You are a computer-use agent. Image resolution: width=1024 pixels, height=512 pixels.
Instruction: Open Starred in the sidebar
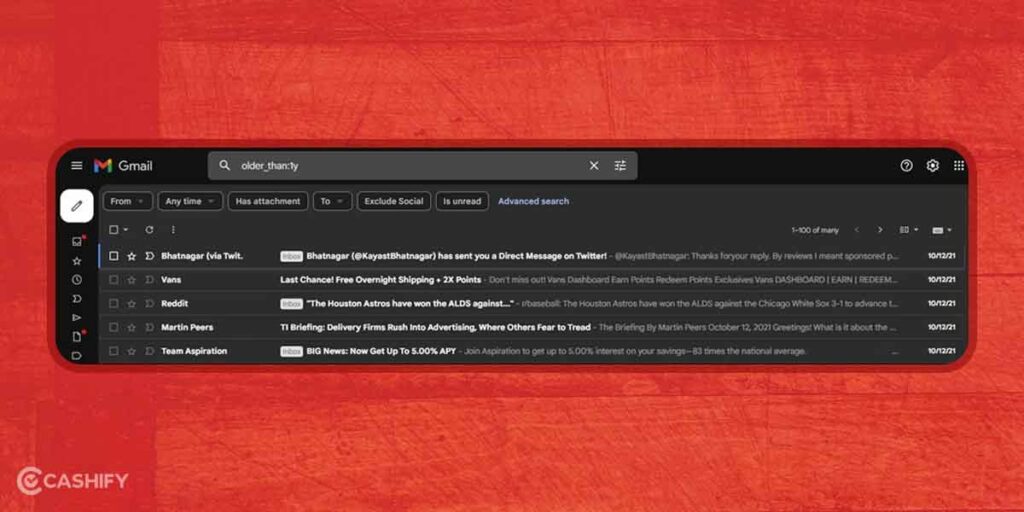(77, 261)
